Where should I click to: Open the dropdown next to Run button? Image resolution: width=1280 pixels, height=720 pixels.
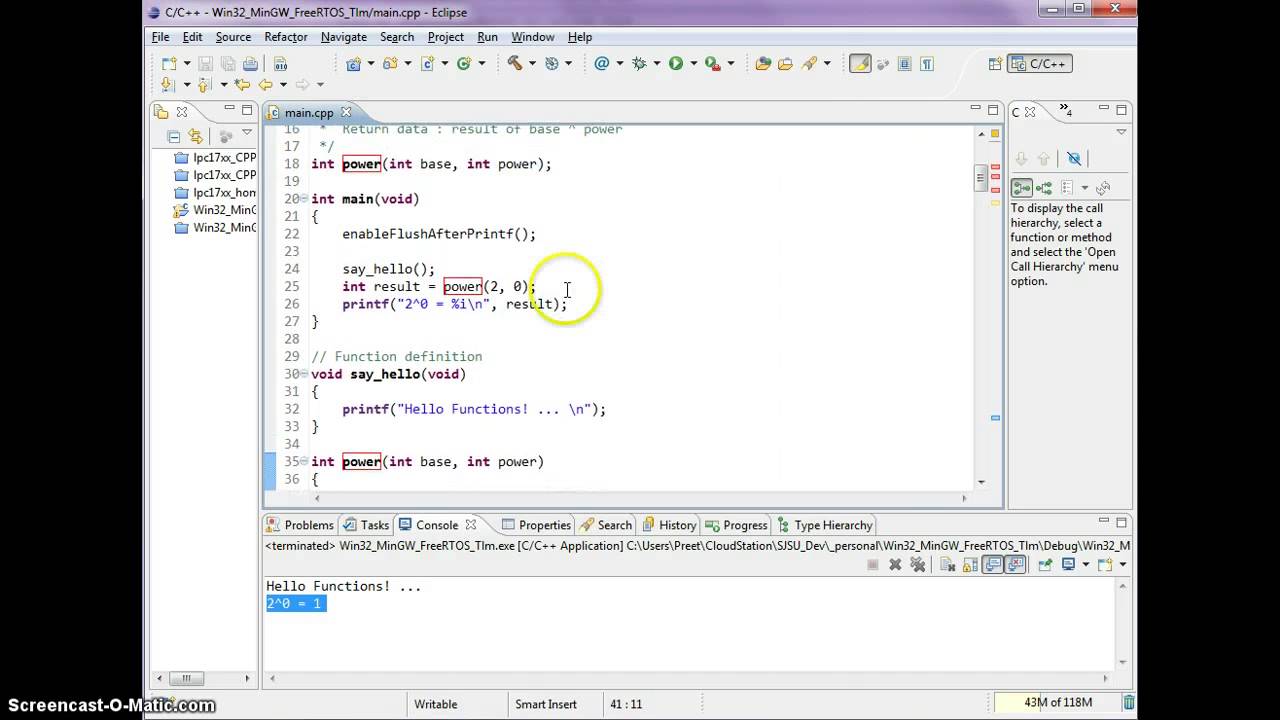pos(693,63)
